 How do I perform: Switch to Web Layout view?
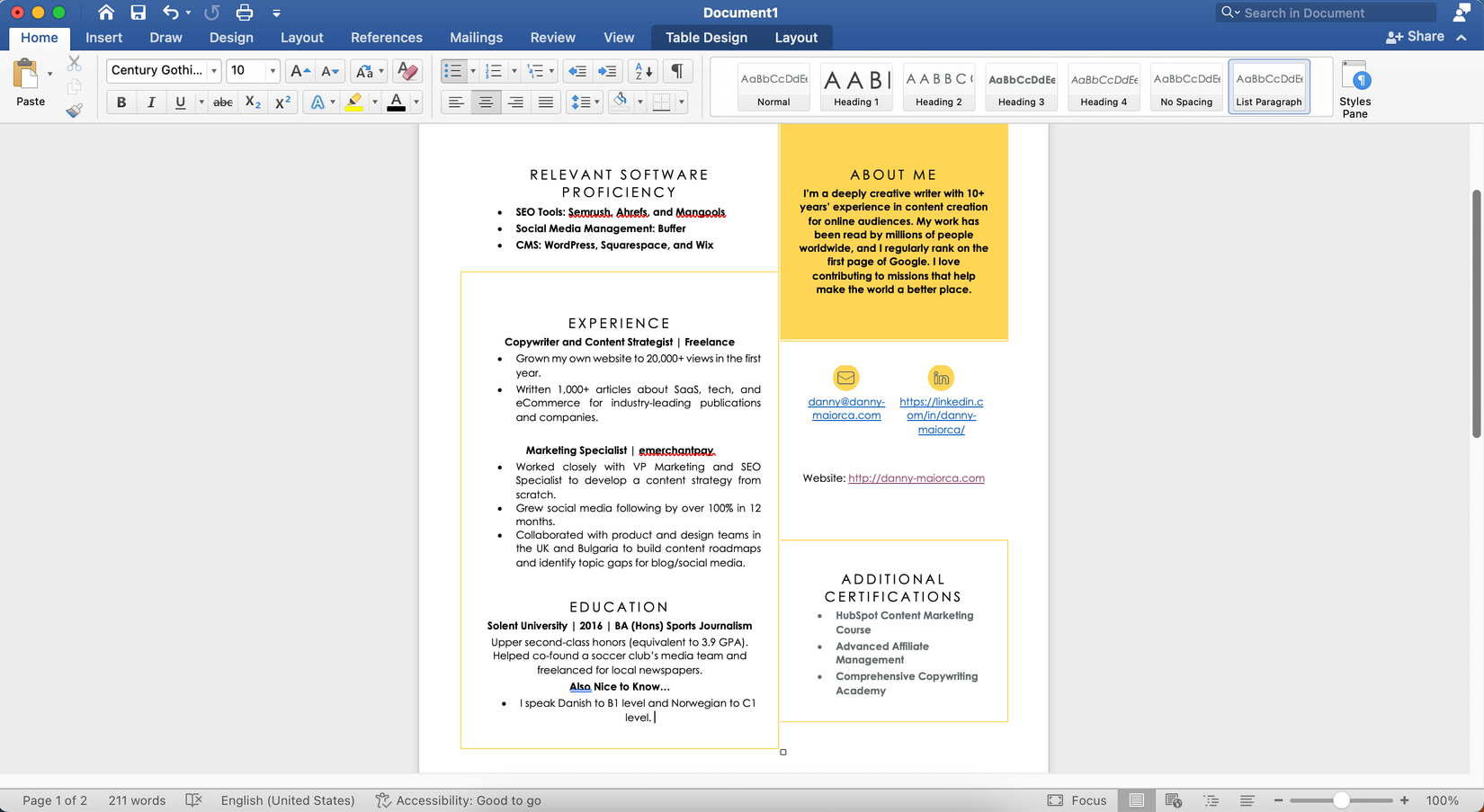pos(1173,800)
